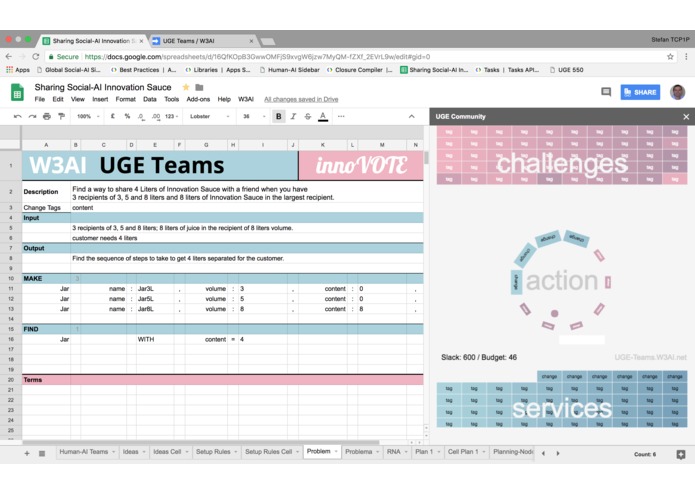This screenshot has height=494, width=695.
Task: Toggle italic formatting
Action: click(x=293, y=117)
